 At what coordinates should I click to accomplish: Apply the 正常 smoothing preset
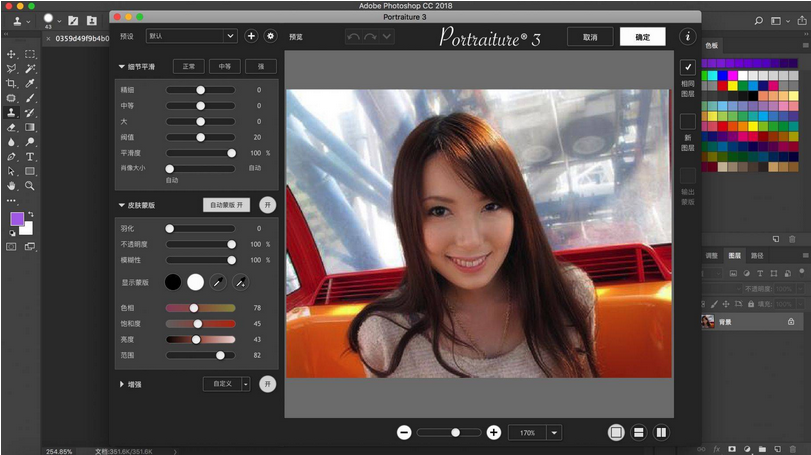point(189,66)
